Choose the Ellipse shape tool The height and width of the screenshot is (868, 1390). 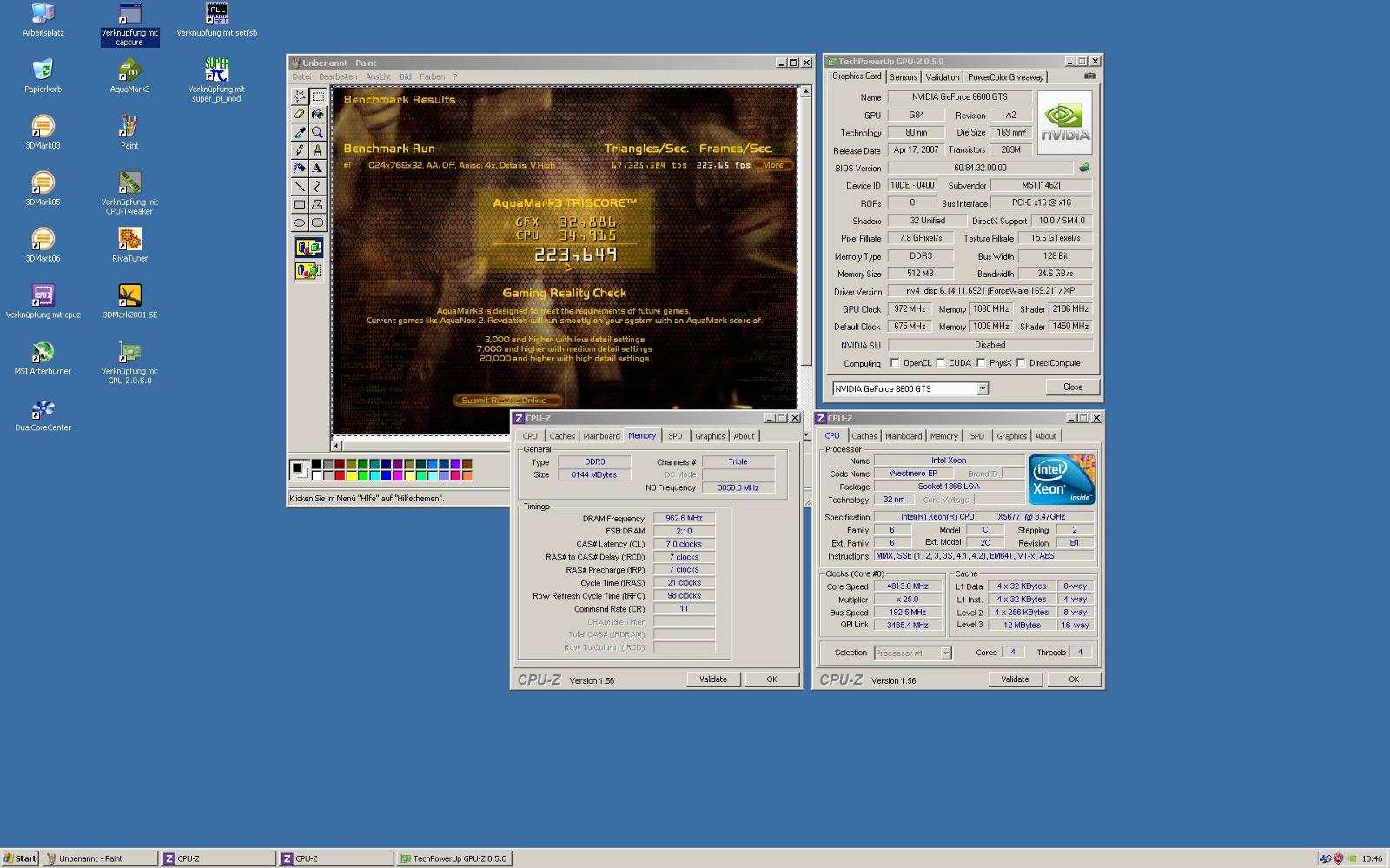click(300, 222)
